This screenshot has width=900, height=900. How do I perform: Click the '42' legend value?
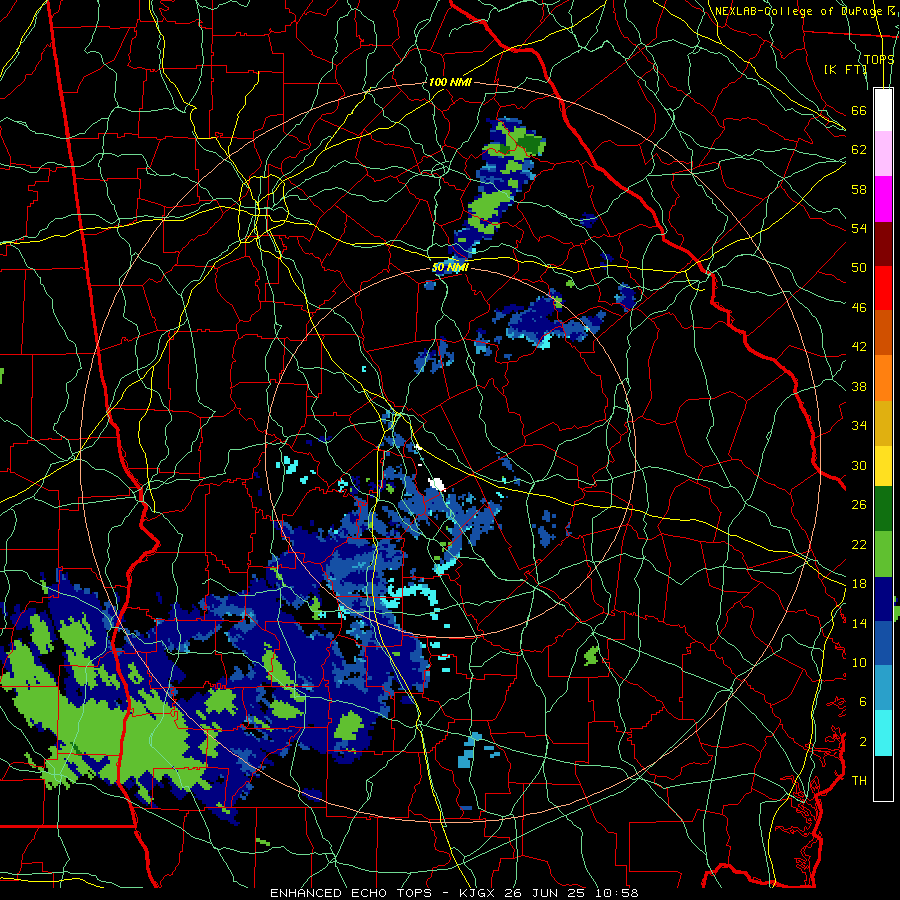coord(859,346)
